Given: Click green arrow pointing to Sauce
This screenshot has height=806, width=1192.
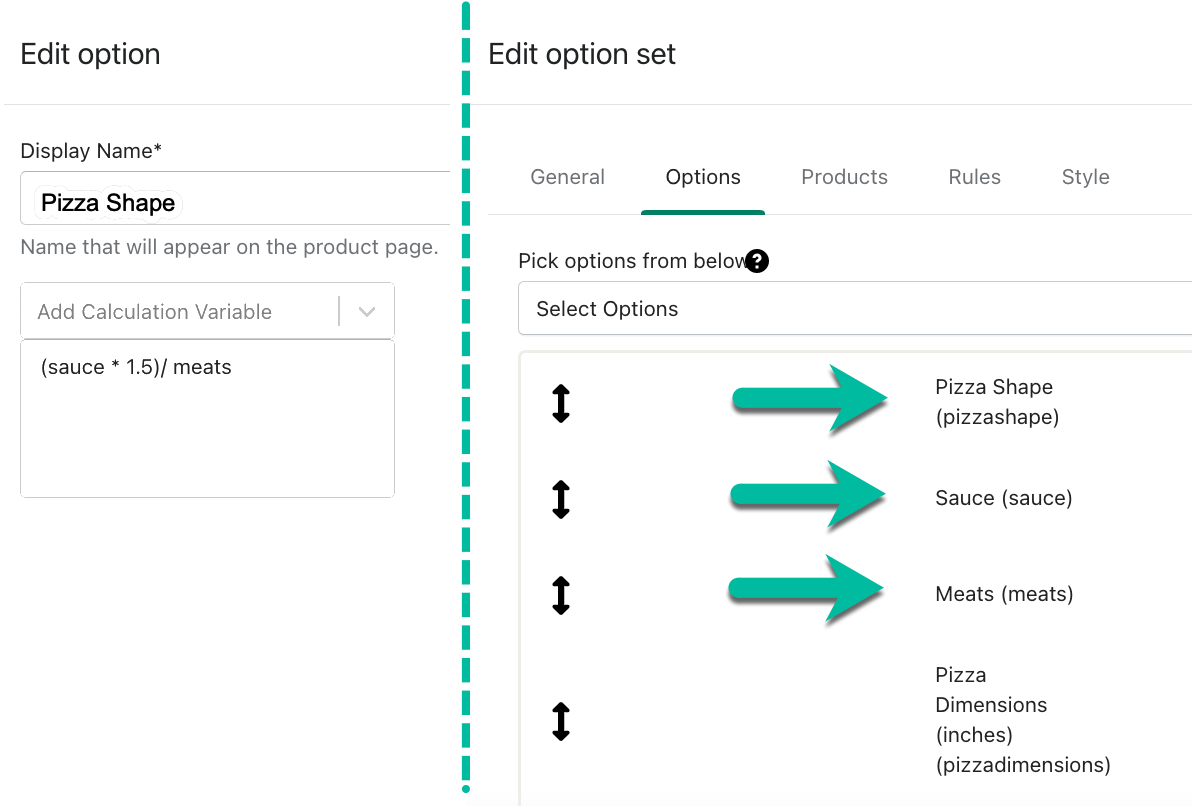Looking at the screenshot, I should (810, 494).
